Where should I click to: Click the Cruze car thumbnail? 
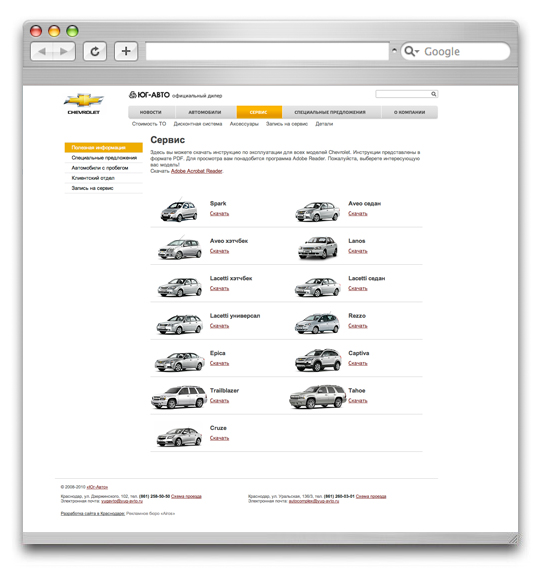pos(179,437)
